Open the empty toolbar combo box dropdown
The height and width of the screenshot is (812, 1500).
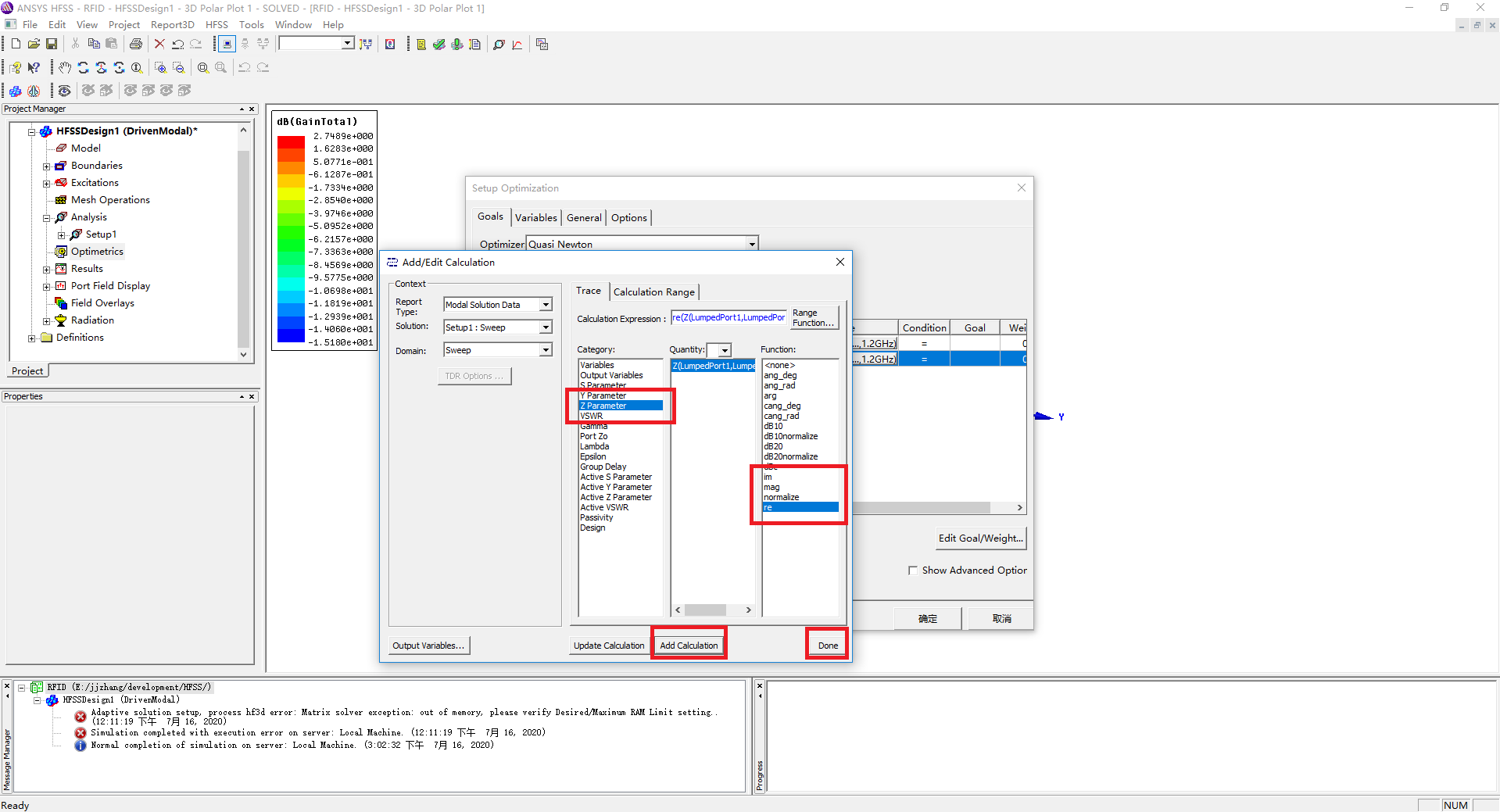(x=347, y=44)
